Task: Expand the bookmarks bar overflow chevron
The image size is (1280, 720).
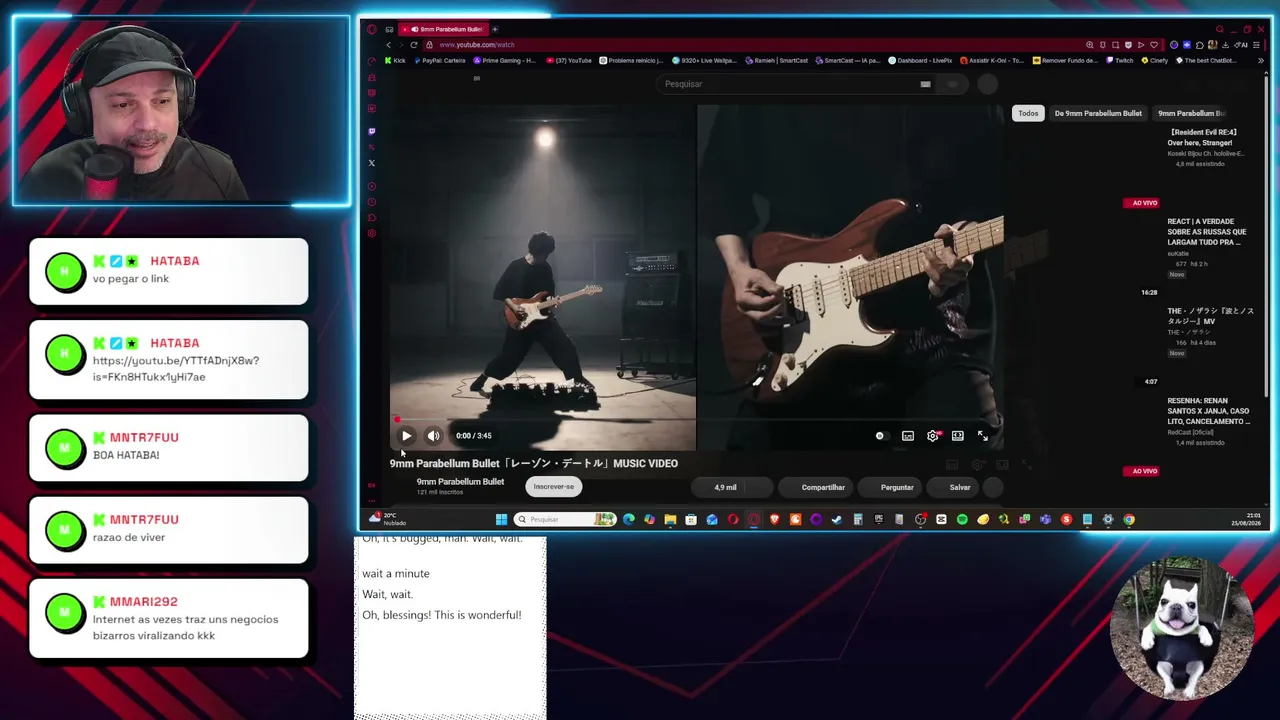Action: 1260,61
